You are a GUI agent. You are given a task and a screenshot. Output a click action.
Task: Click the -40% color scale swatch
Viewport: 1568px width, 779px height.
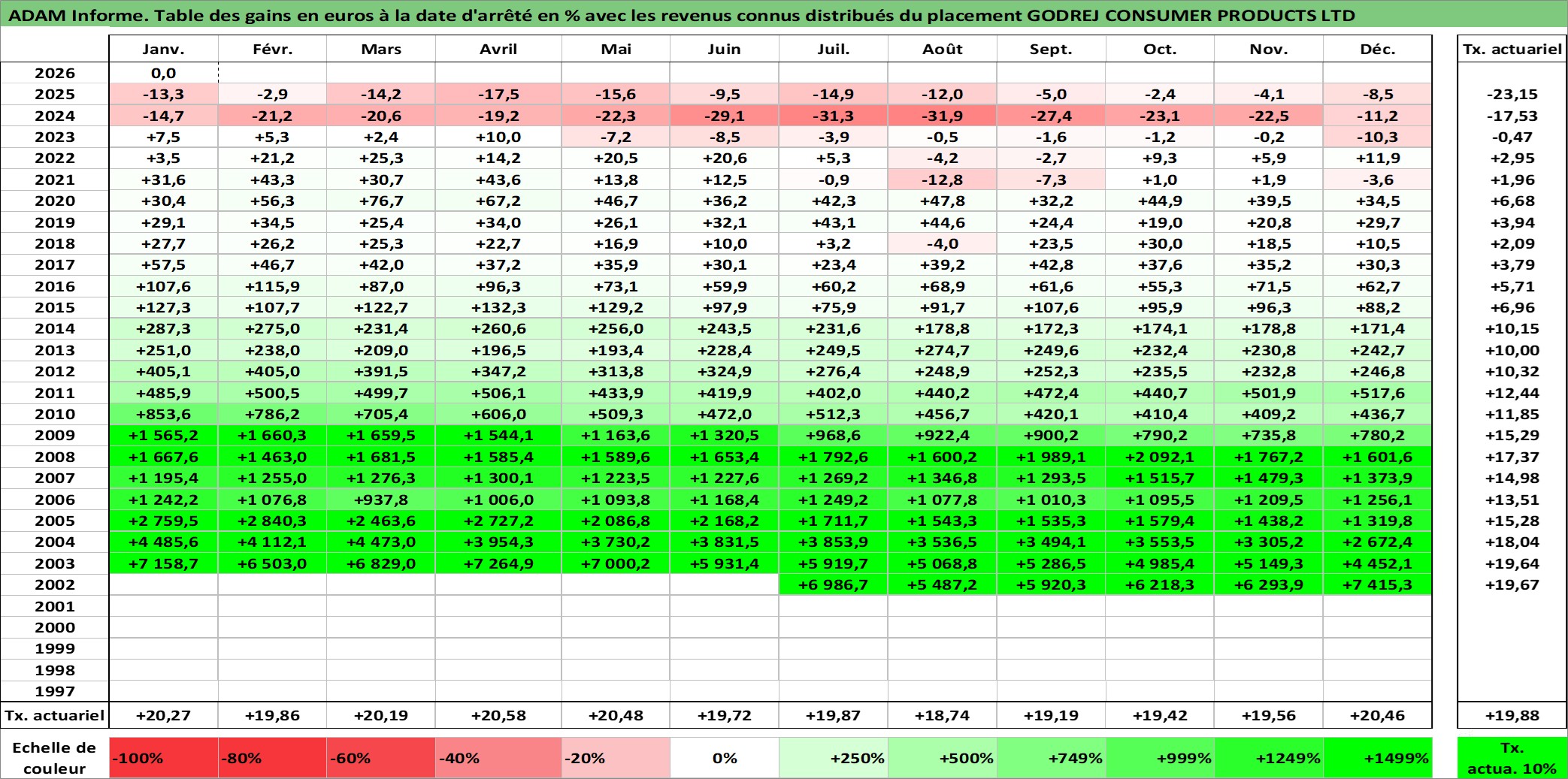click(x=498, y=758)
